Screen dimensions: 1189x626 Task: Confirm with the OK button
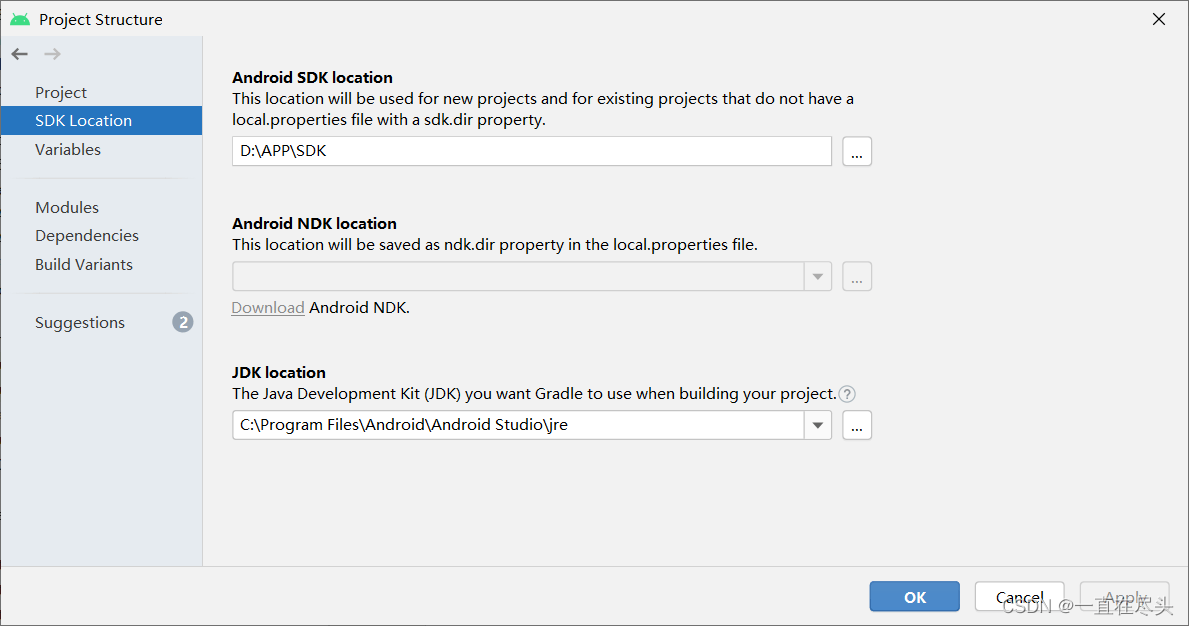(x=914, y=596)
